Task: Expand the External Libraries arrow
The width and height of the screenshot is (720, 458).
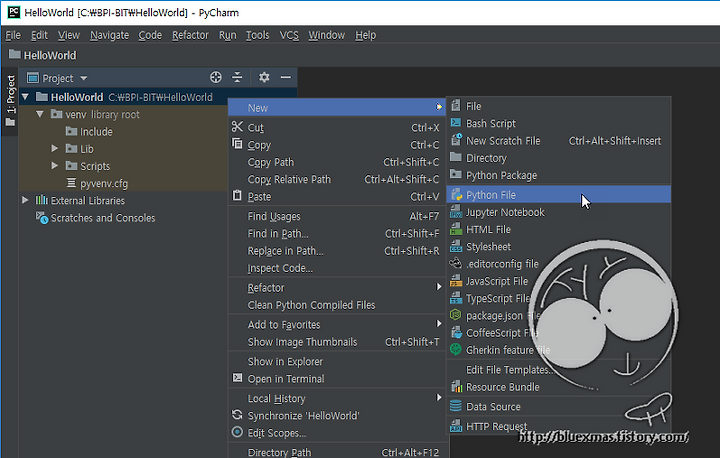Action: point(25,200)
